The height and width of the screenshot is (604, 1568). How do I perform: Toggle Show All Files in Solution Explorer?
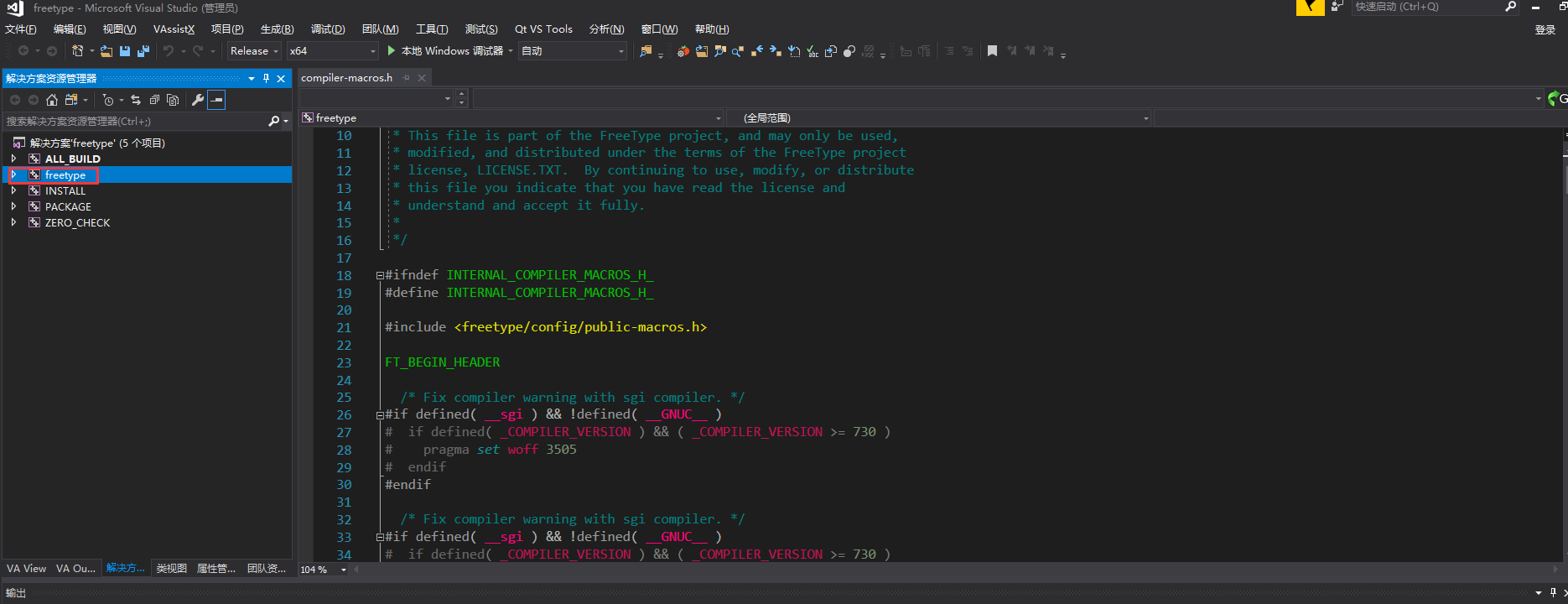[x=173, y=100]
